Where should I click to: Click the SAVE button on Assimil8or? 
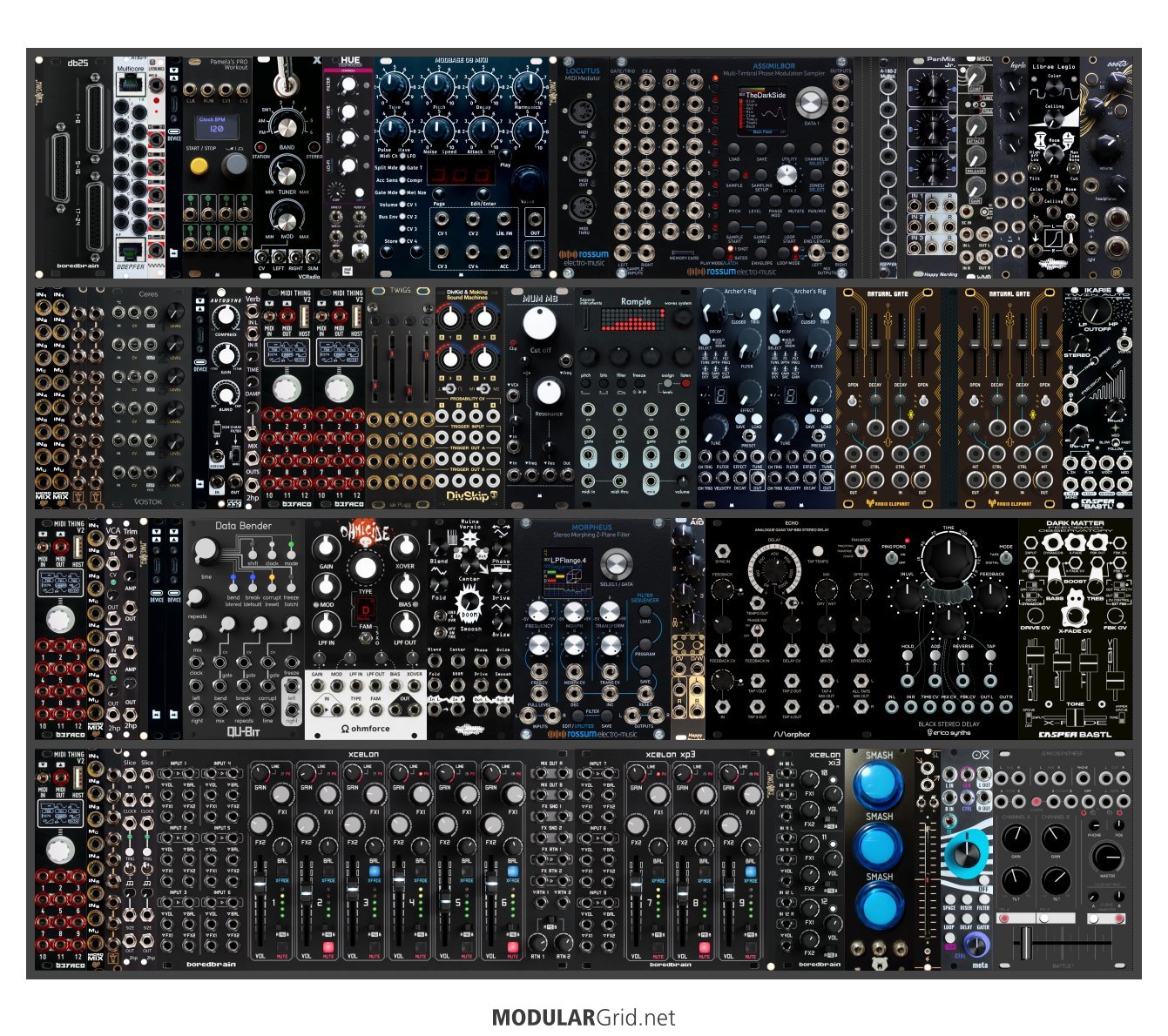[x=761, y=150]
